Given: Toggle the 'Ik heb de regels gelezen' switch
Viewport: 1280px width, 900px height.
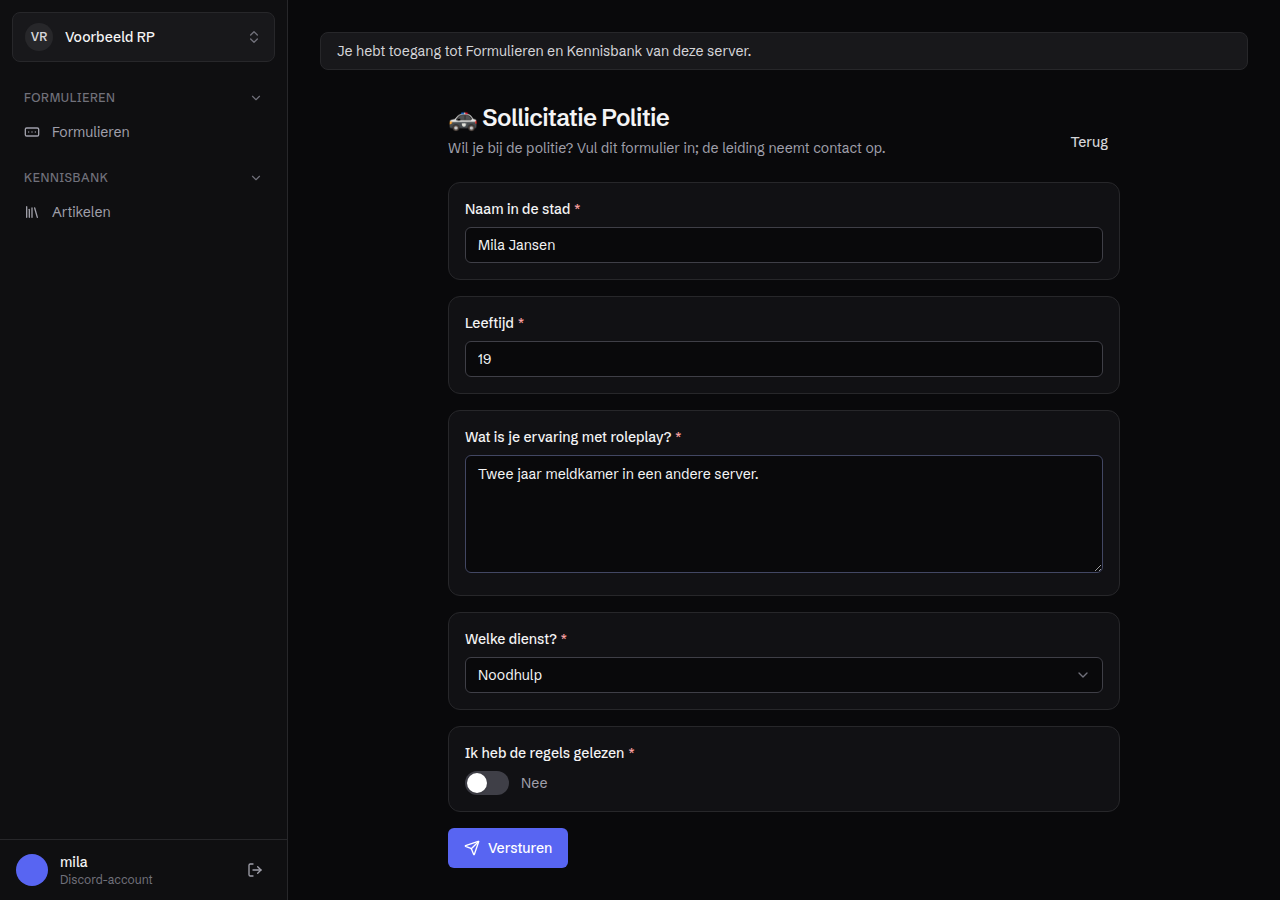Looking at the screenshot, I should 487,783.
